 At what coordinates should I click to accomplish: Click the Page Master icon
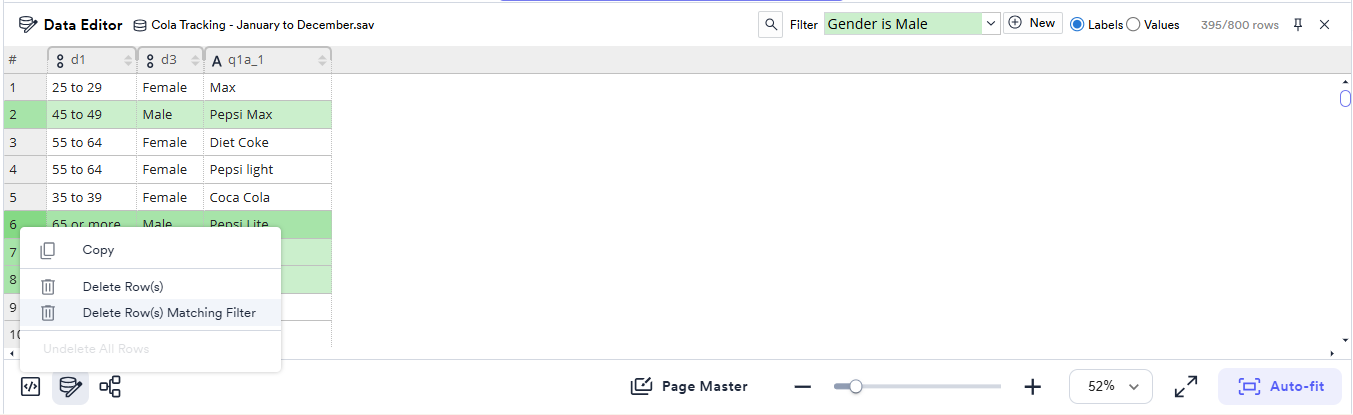(641, 386)
